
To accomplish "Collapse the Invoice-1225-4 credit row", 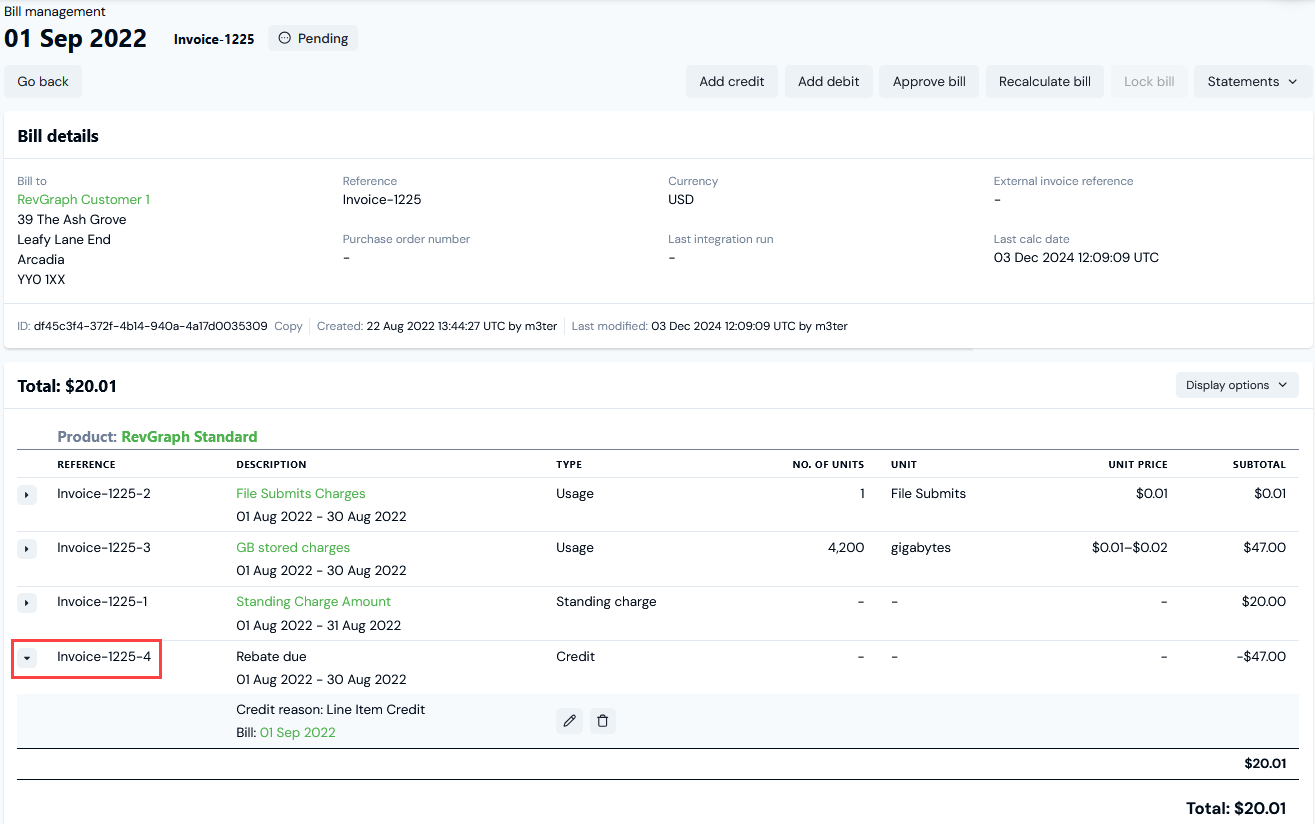I will point(27,658).
